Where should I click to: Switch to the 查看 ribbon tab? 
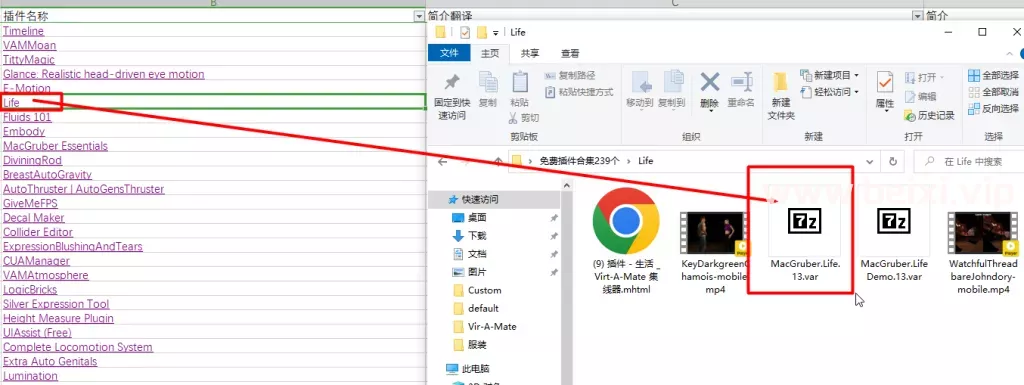pyautogui.click(x=570, y=54)
